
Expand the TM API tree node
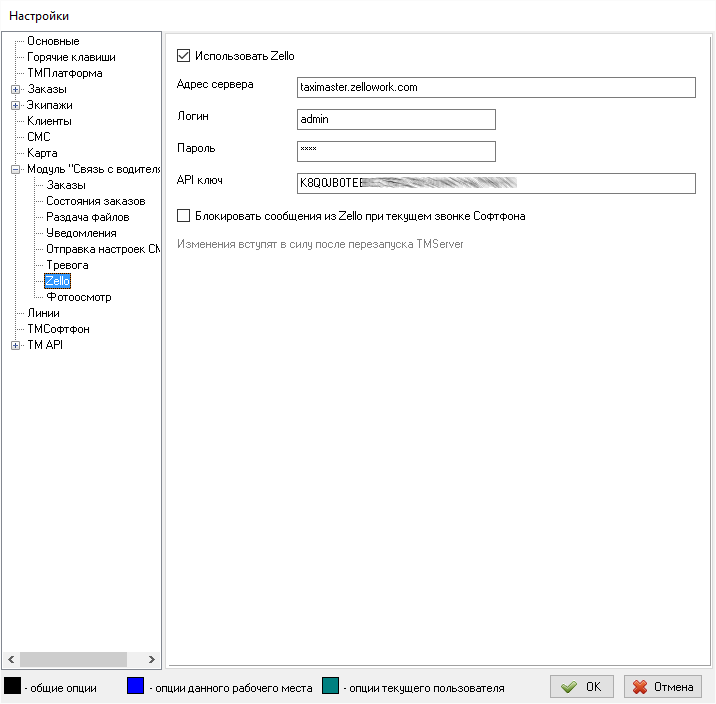click(x=15, y=345)
